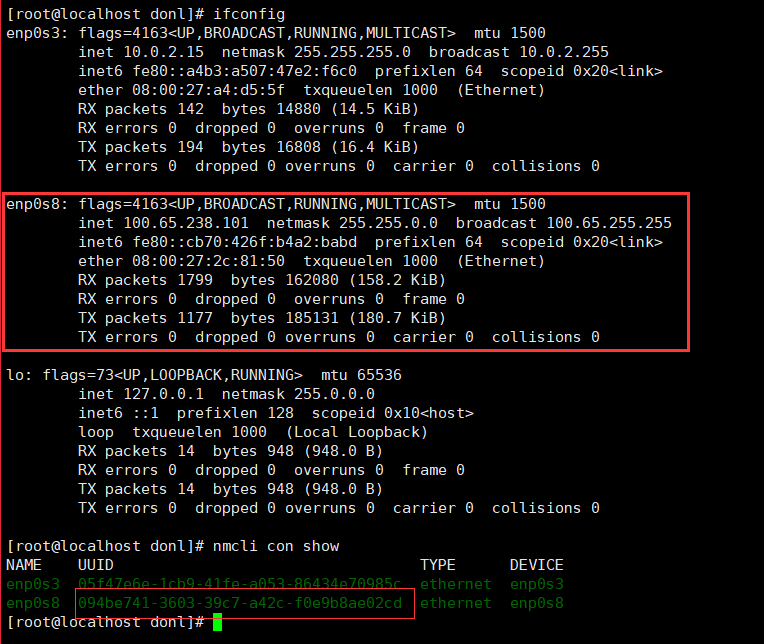Click RX packets 1799 value
This screenshot has width=764, height=644.
[x=195, y=280]
